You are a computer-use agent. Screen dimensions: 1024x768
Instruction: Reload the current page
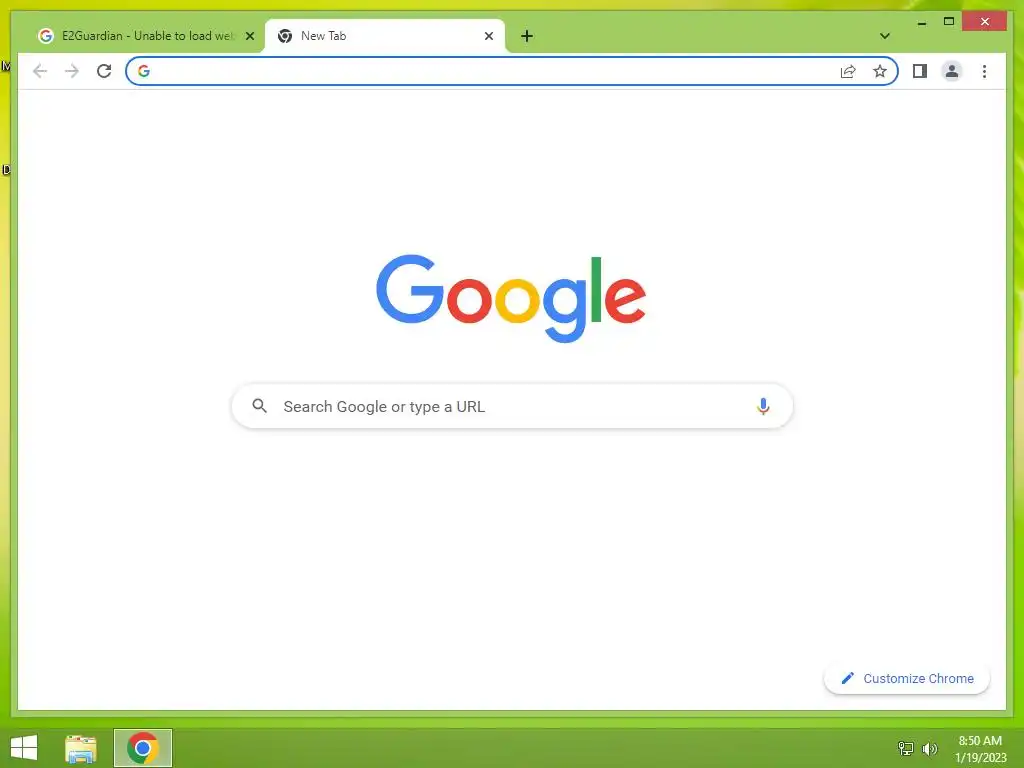click(x=104, y=71)
